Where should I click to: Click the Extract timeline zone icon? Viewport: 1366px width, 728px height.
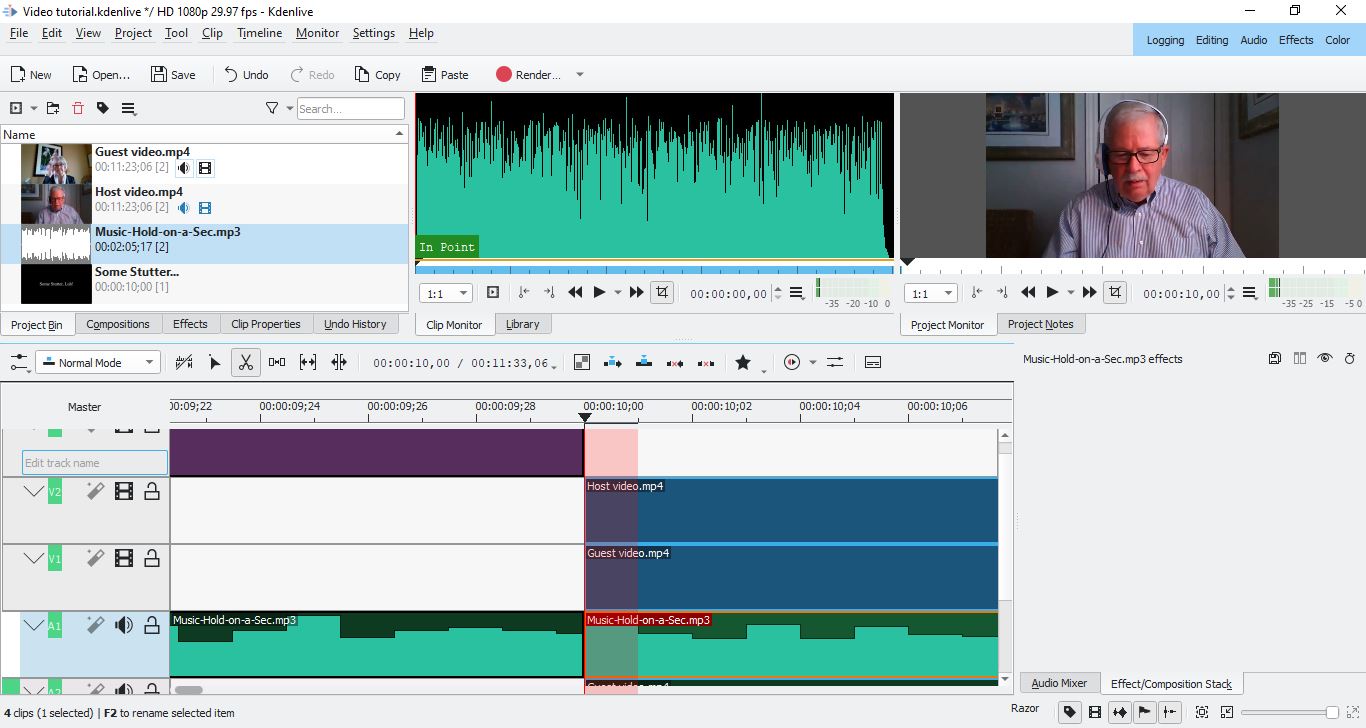point(675,362)
